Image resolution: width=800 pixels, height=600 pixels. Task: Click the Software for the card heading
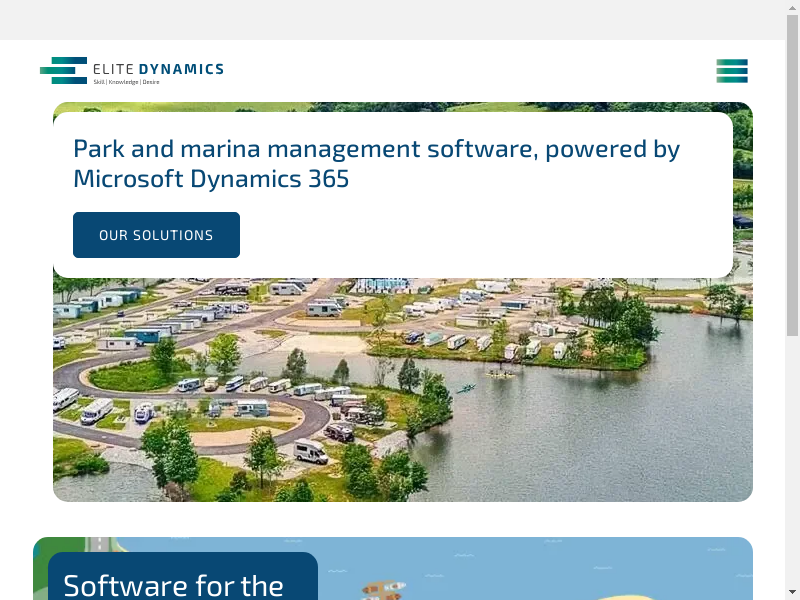pyautogui.click(x=173, y=584)
